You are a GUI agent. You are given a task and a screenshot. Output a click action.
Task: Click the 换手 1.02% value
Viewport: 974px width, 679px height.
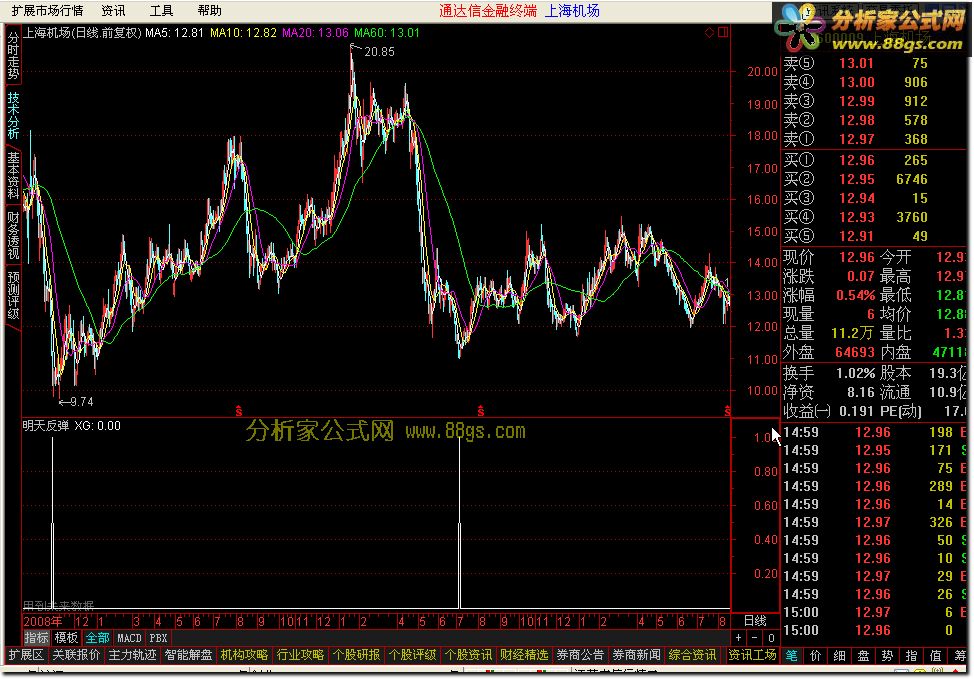(855, 373)
